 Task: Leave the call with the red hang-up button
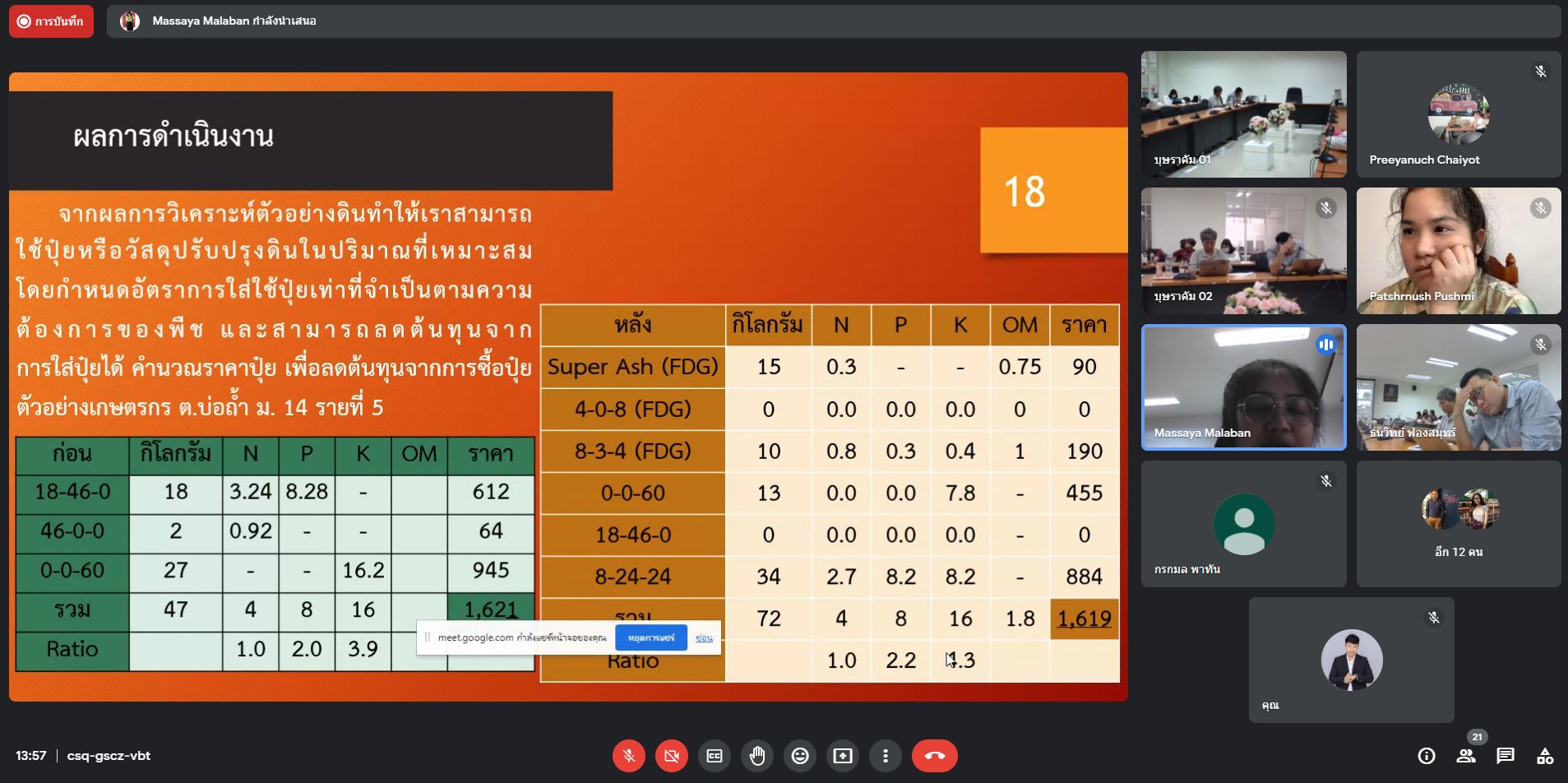(x=935, y=756)
